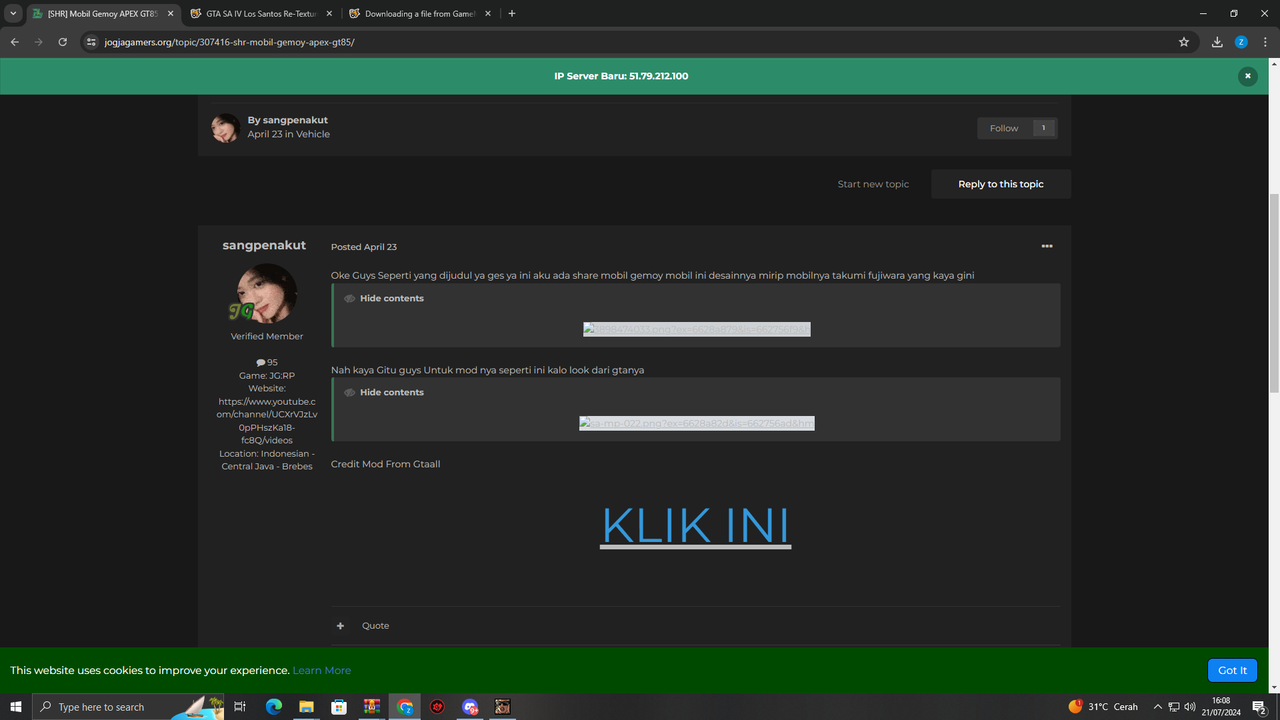The width and height of the screenshot is (1280, 720).
Task: Open the weather widget showing 31°C Cerah
Action: click(x=1104, y=707)
